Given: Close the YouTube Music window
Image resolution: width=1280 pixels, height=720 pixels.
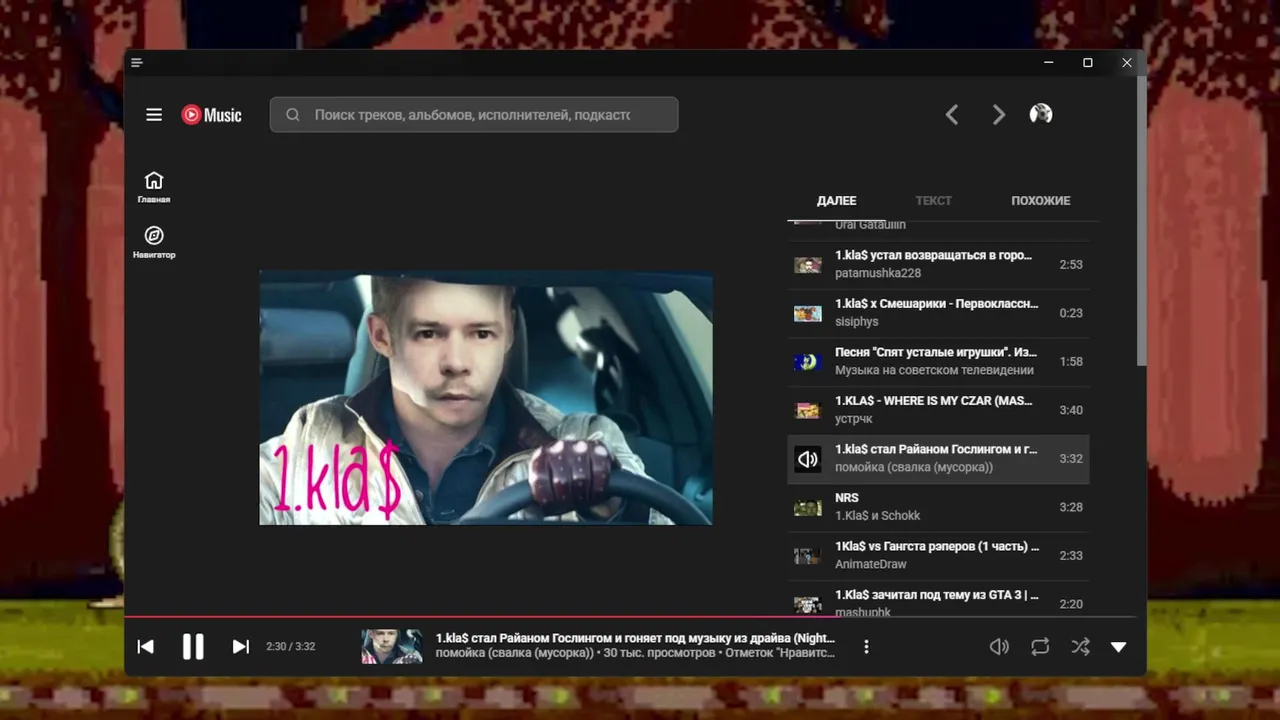Looking at the screenshot, I should coord(1127,62).
